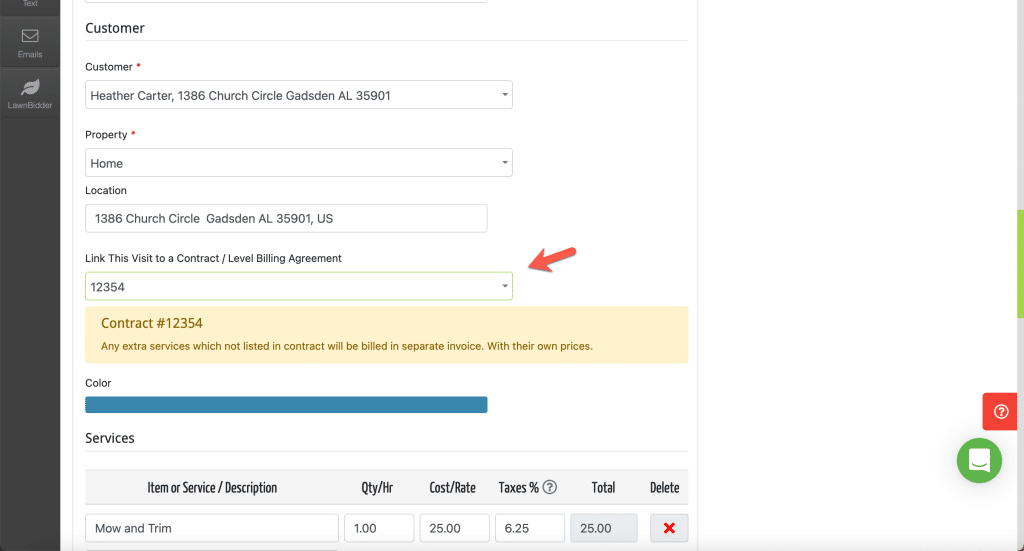Image resolution: width=1024 pixels, height=551 pixels.
Task: Click the Item or Service / Description header
Action: coord(212,488)
